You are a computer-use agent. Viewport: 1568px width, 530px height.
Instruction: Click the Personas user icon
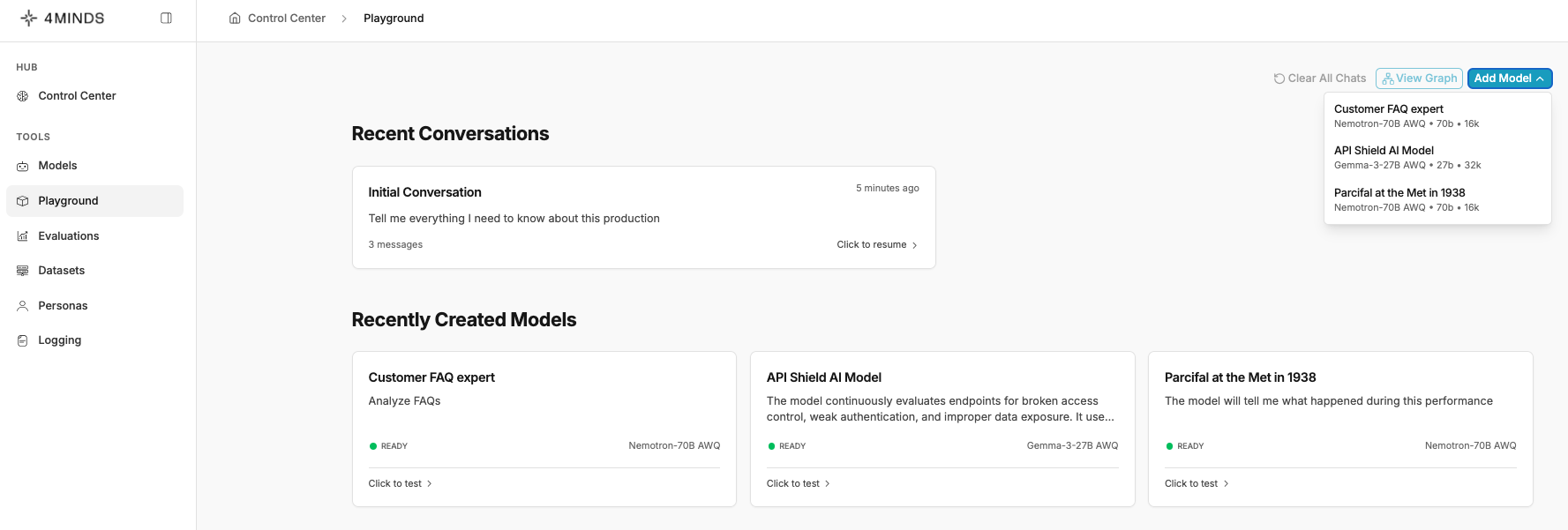point(23,306)
